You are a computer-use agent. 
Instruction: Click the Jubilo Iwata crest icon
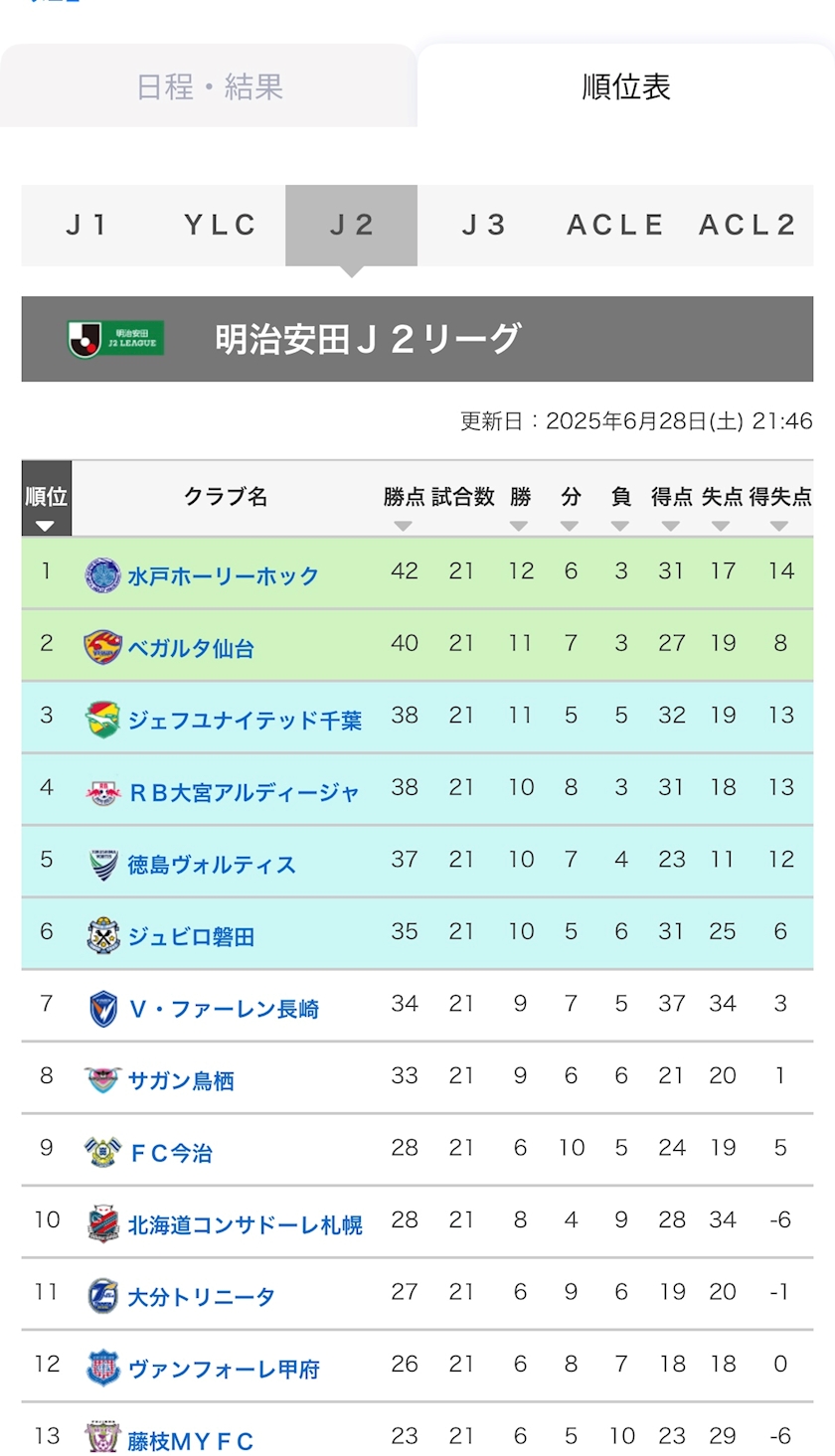(x=103, y=936)
